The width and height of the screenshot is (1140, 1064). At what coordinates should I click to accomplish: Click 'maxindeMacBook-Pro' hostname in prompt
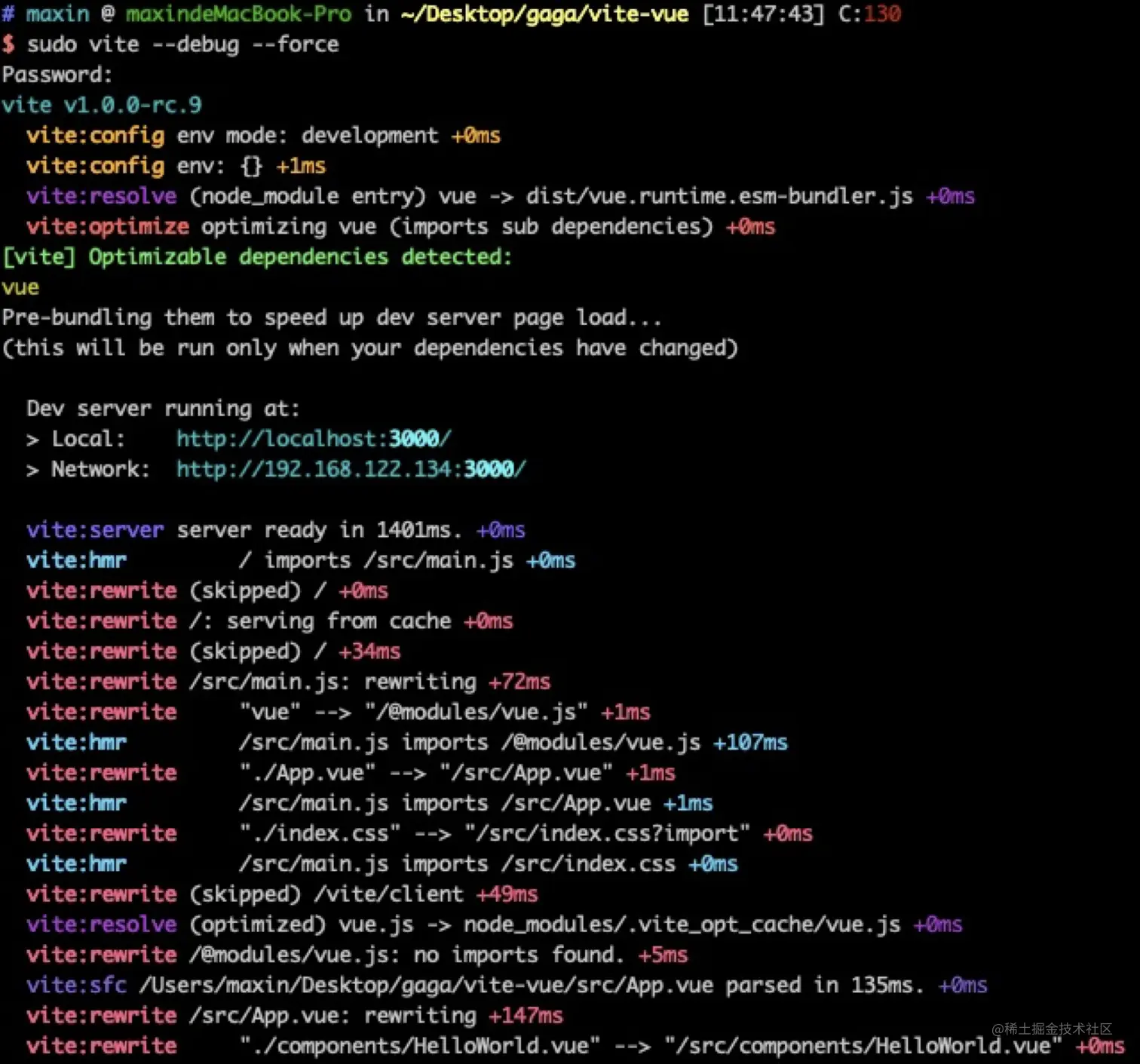pyautogui.click(x=238, y=14)
